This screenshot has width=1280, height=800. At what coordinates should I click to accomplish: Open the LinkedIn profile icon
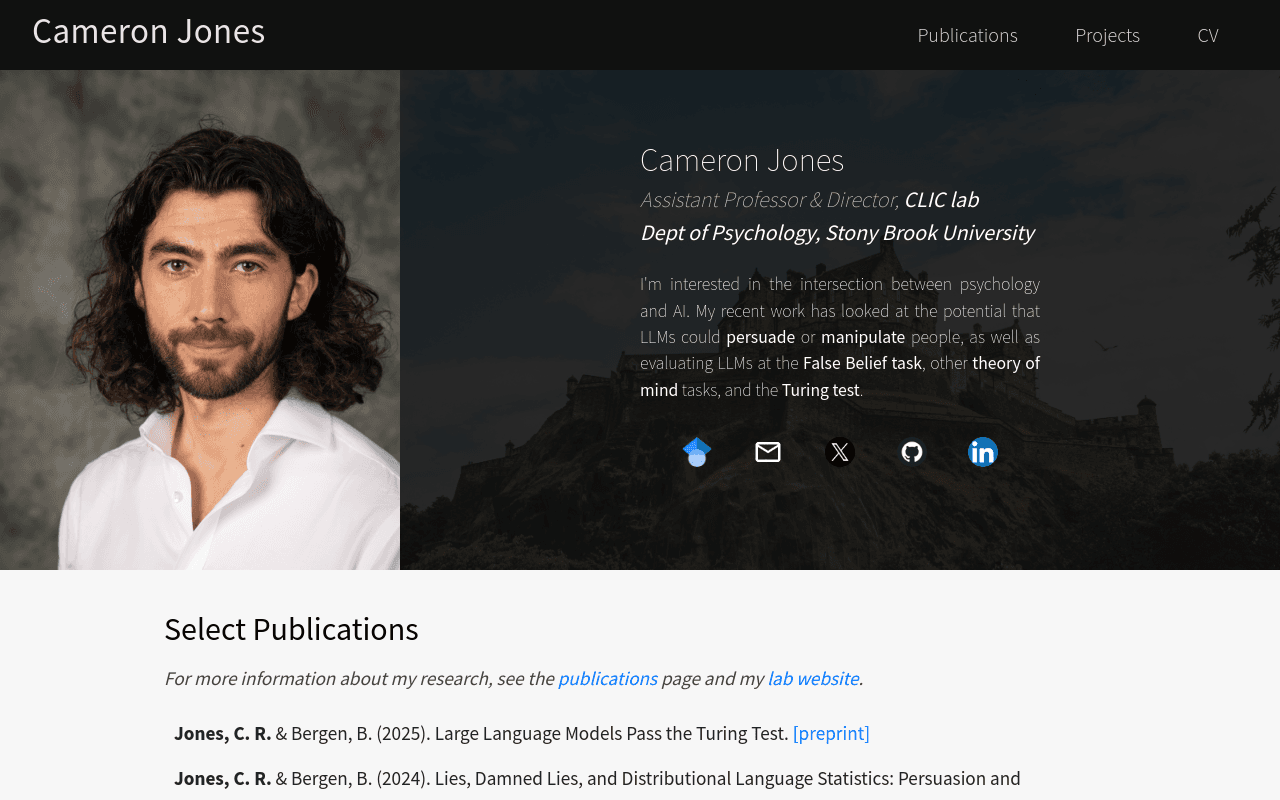pyautogui.click(x=983, y=452)
